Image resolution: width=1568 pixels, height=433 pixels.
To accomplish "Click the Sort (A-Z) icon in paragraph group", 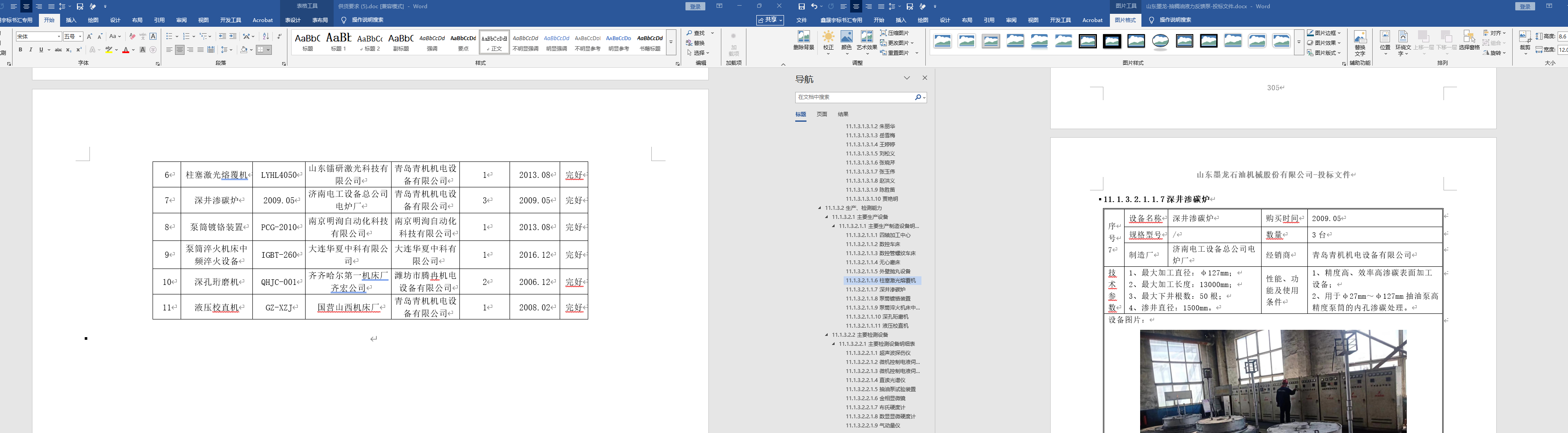I will (x=265, y=37).
